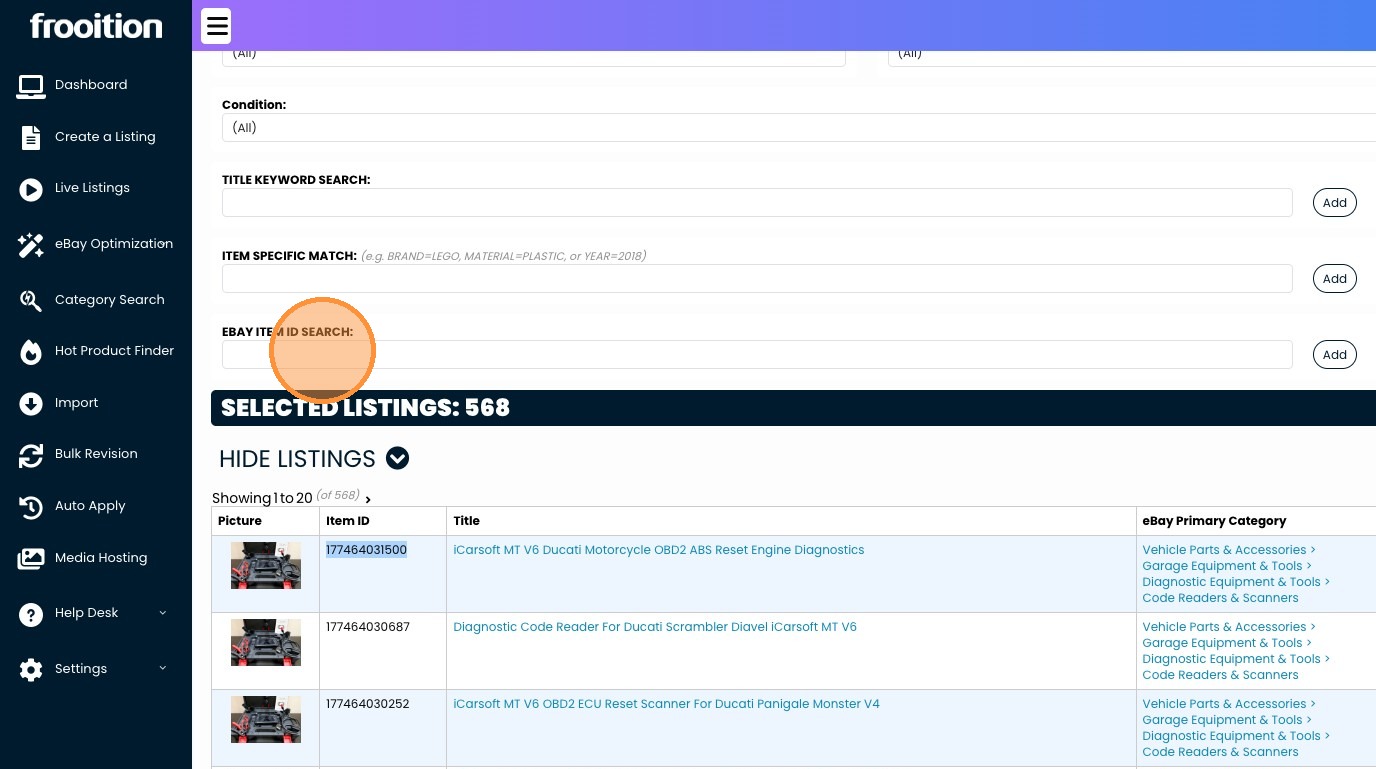The height and width of the screenshot is (769, 1376).
Task: Click thumbnail for item 177464030687
Action: pyautogui.click(x=266, y=643)
